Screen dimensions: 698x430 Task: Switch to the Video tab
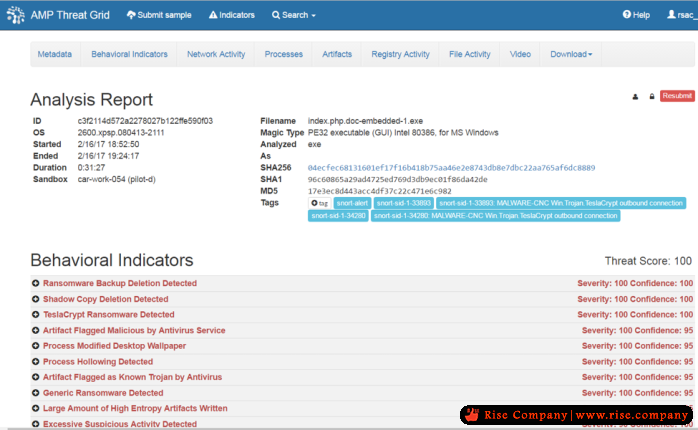point(520,54)
